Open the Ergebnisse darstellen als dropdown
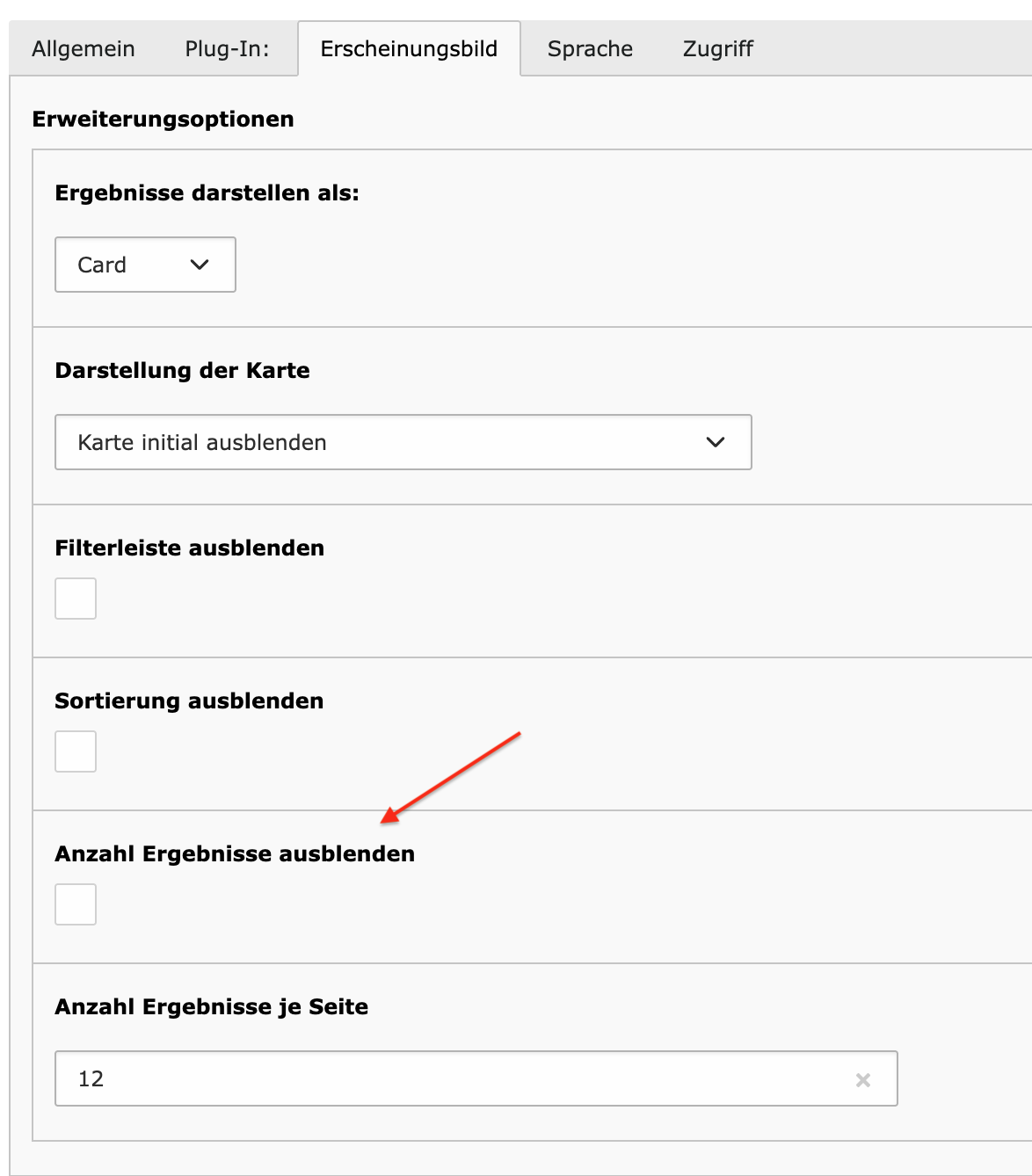The width and height of the screenshot is (1032, 1176). [145, 265]
